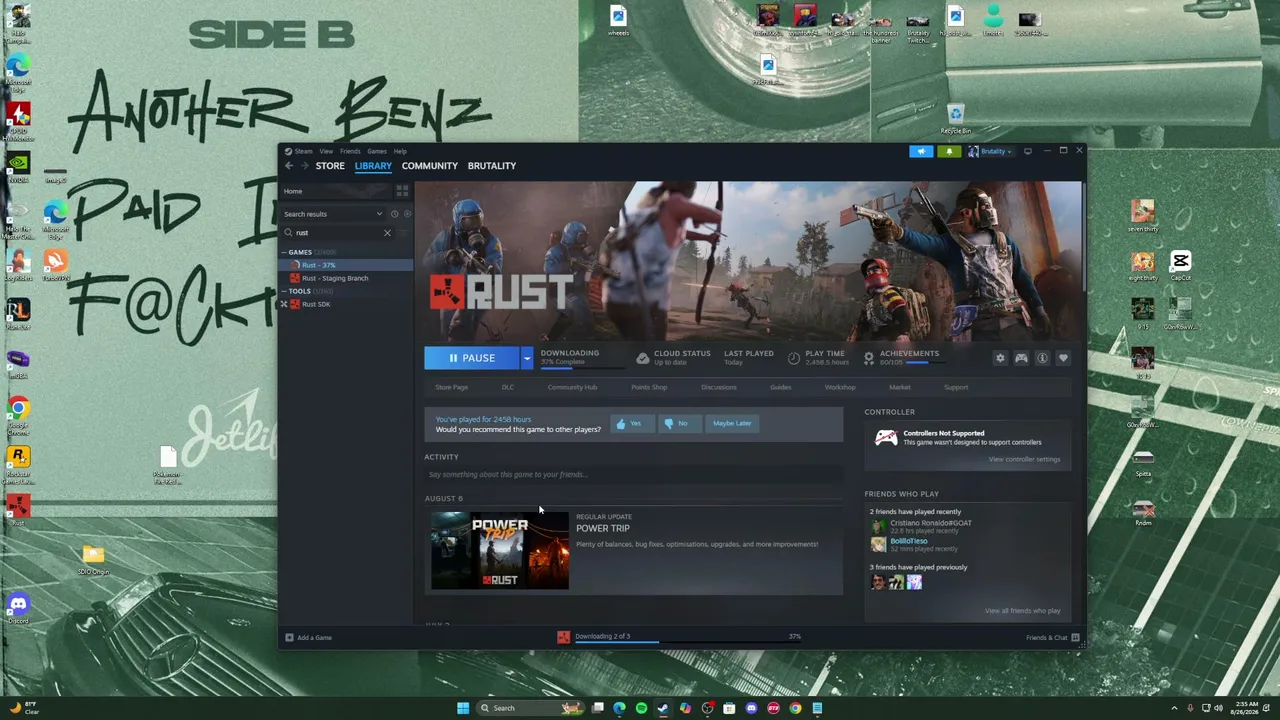Click the Windows taskbar Search box
Screen dimensions: 1280x720
pos(530,708)
